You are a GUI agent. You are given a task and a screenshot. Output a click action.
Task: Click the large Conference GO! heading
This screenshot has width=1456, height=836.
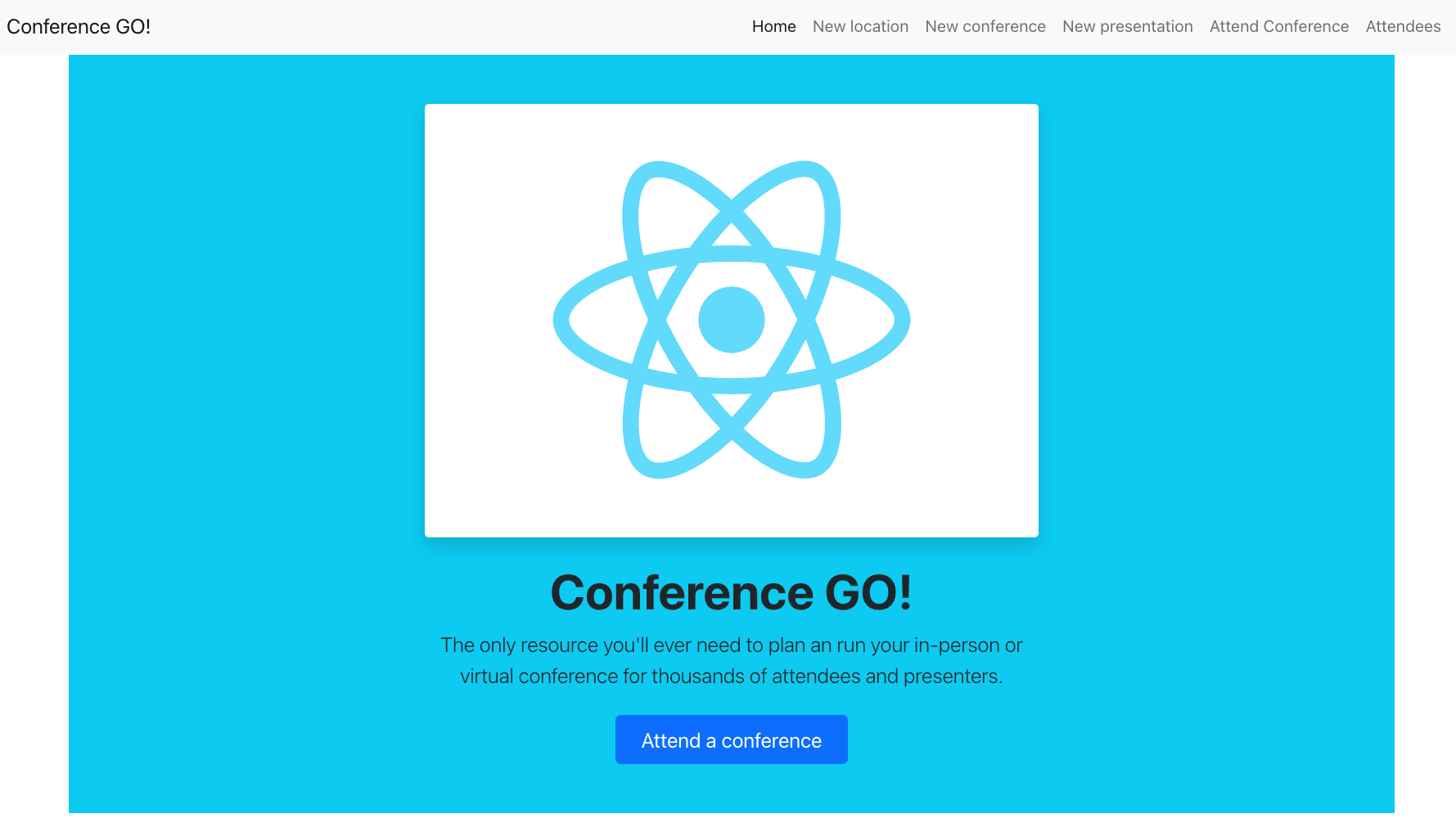(x=731, y=592)
